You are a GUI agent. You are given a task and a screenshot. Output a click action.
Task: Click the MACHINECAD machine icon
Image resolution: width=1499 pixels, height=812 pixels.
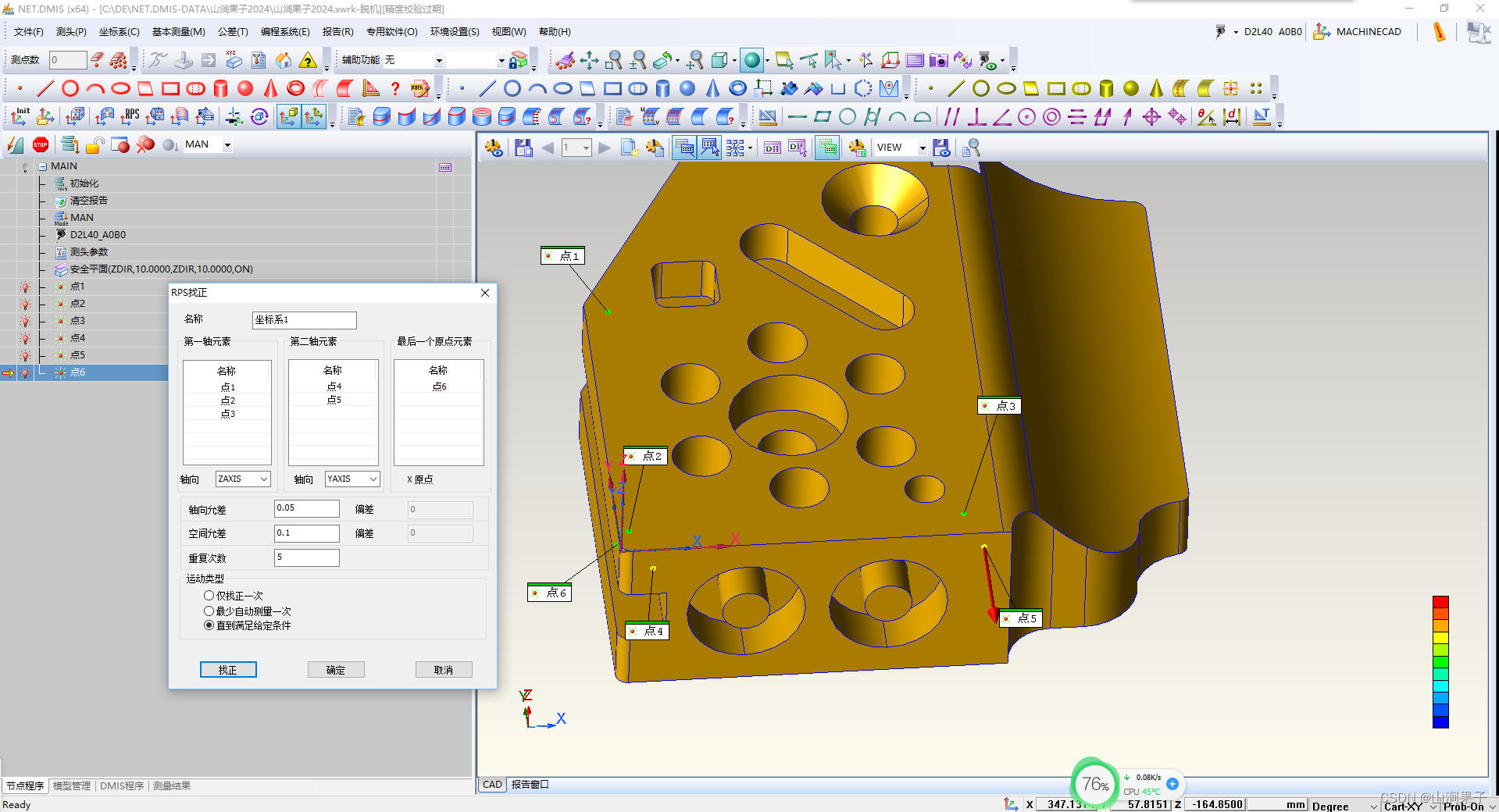coord(1322,32)
